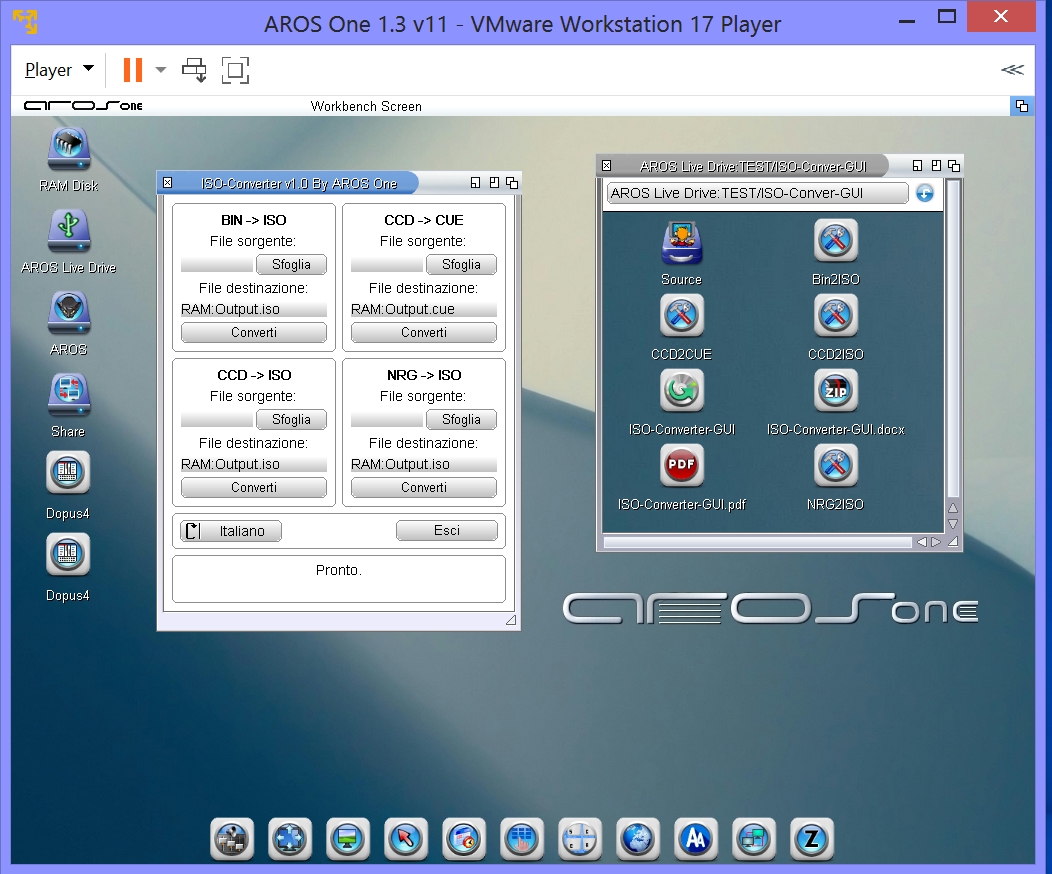The height and width of the screenshot is (874, 1052).
Task: Select the upper Dopus4 desktop icon
Action: point(68,472)
